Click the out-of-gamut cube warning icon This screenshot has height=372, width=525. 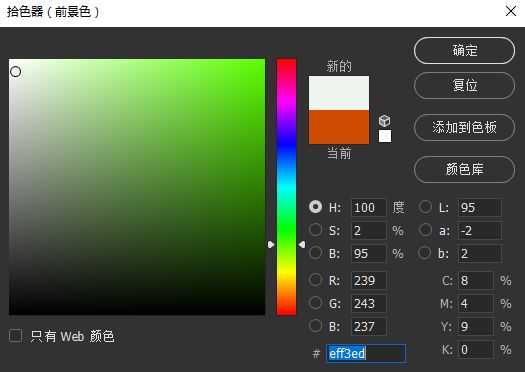pyautogui.click(x=384, y=121)
